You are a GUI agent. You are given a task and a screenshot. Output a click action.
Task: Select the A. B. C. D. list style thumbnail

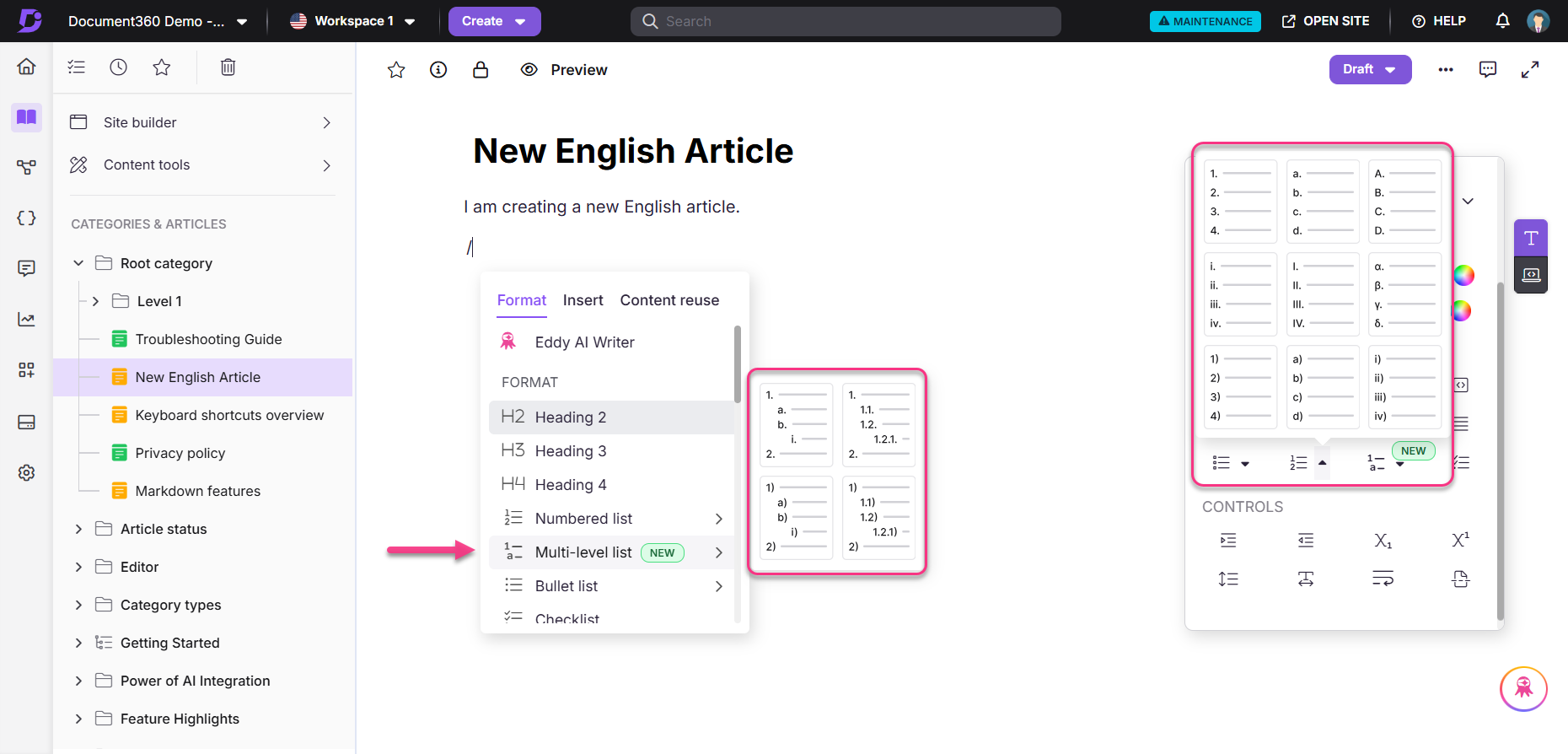click(x=1404, y=202)
